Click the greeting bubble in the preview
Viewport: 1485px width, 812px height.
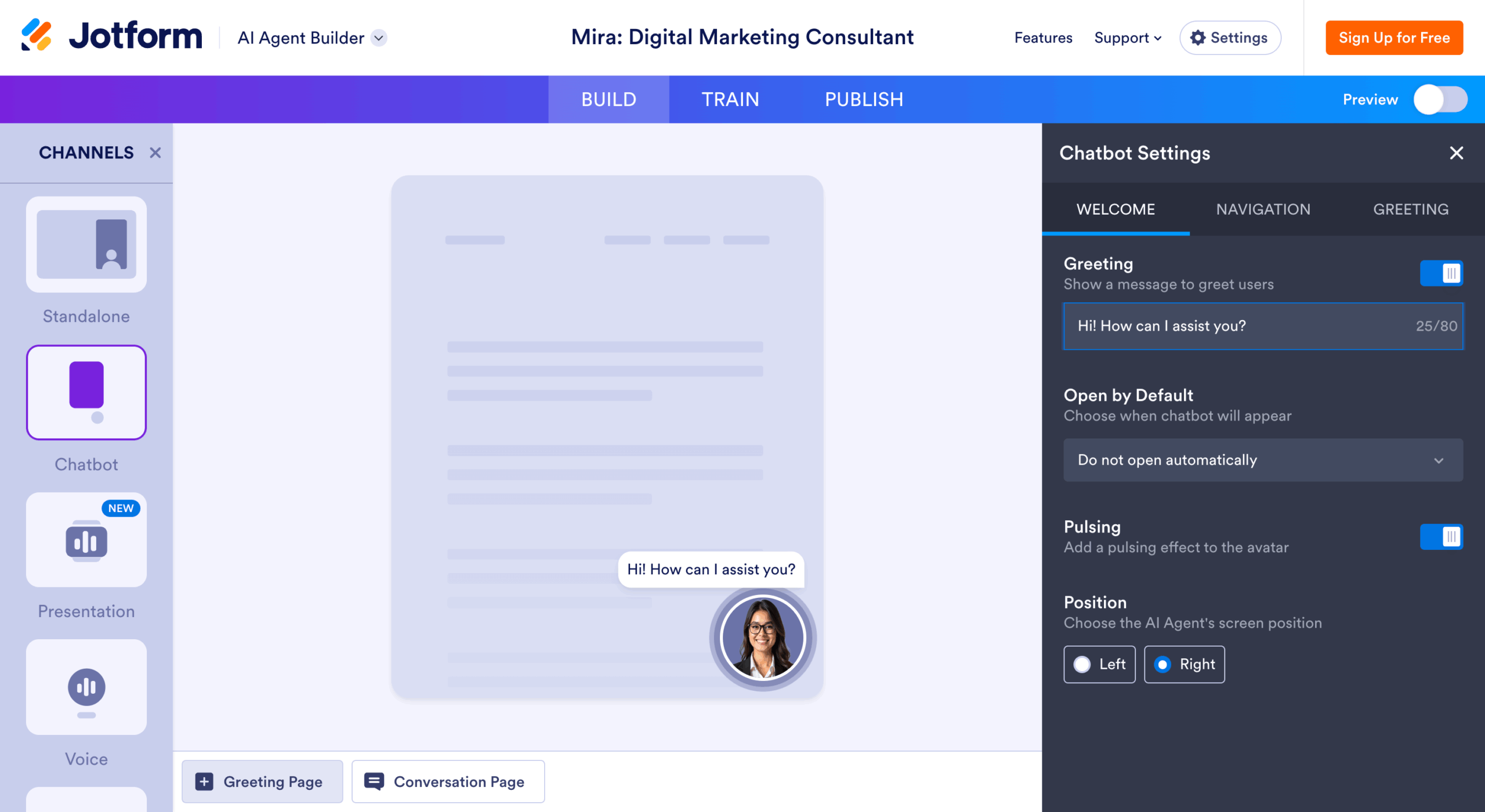point(711,570)
